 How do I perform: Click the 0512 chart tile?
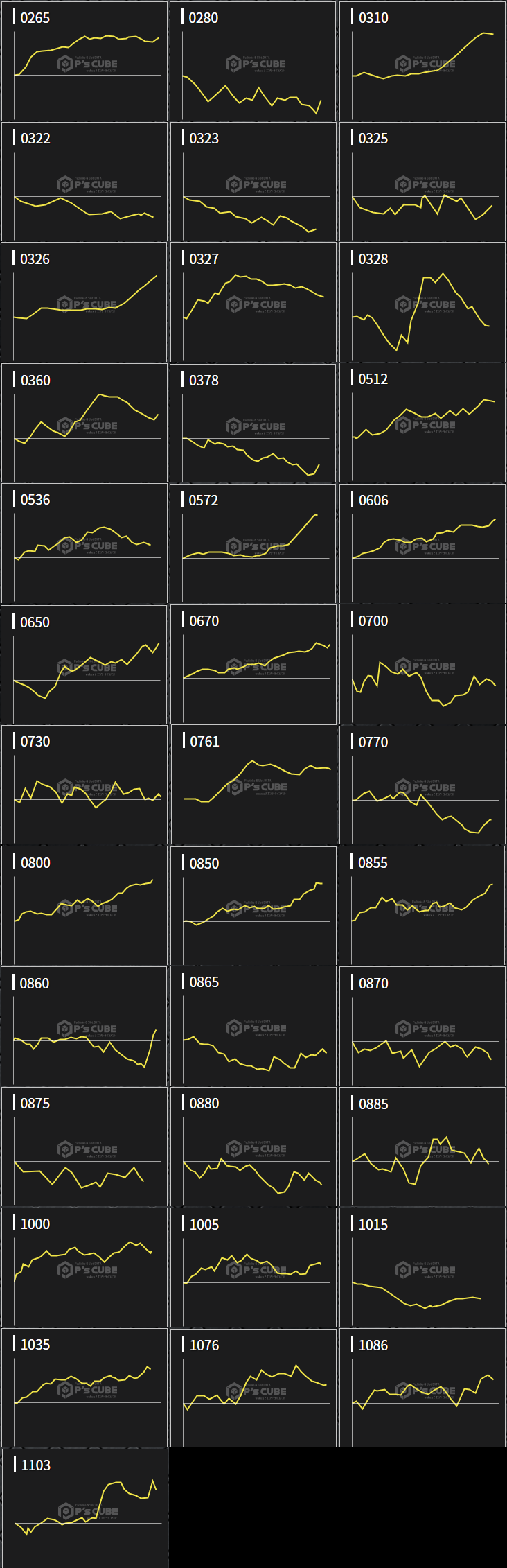point(423,423)
